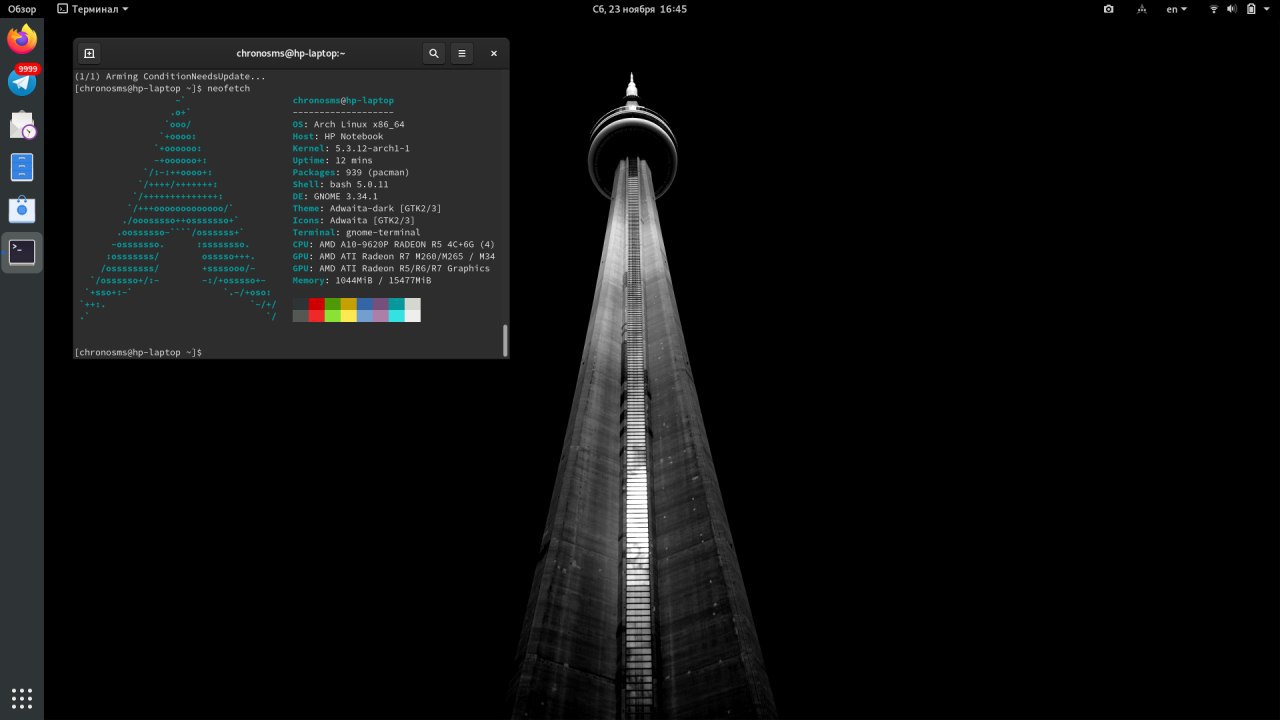Click the battery status icon

click(x=1250, y=9)
